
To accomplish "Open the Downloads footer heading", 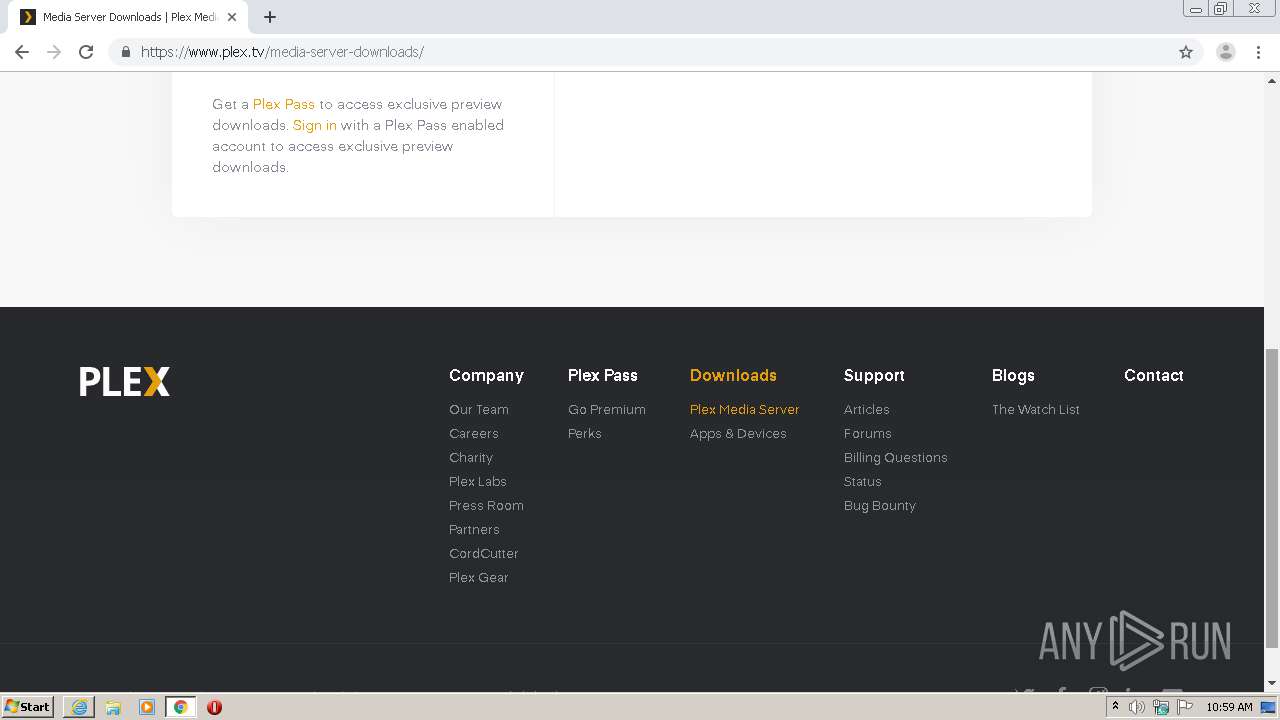I will (733, 375).
